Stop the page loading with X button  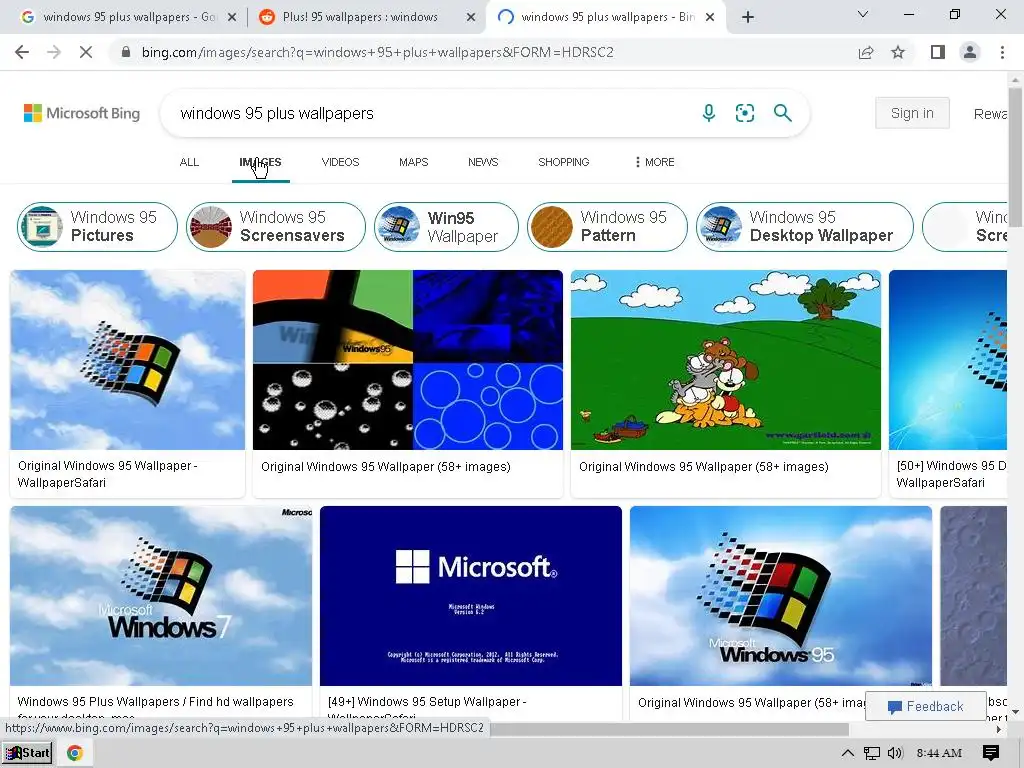86,52
